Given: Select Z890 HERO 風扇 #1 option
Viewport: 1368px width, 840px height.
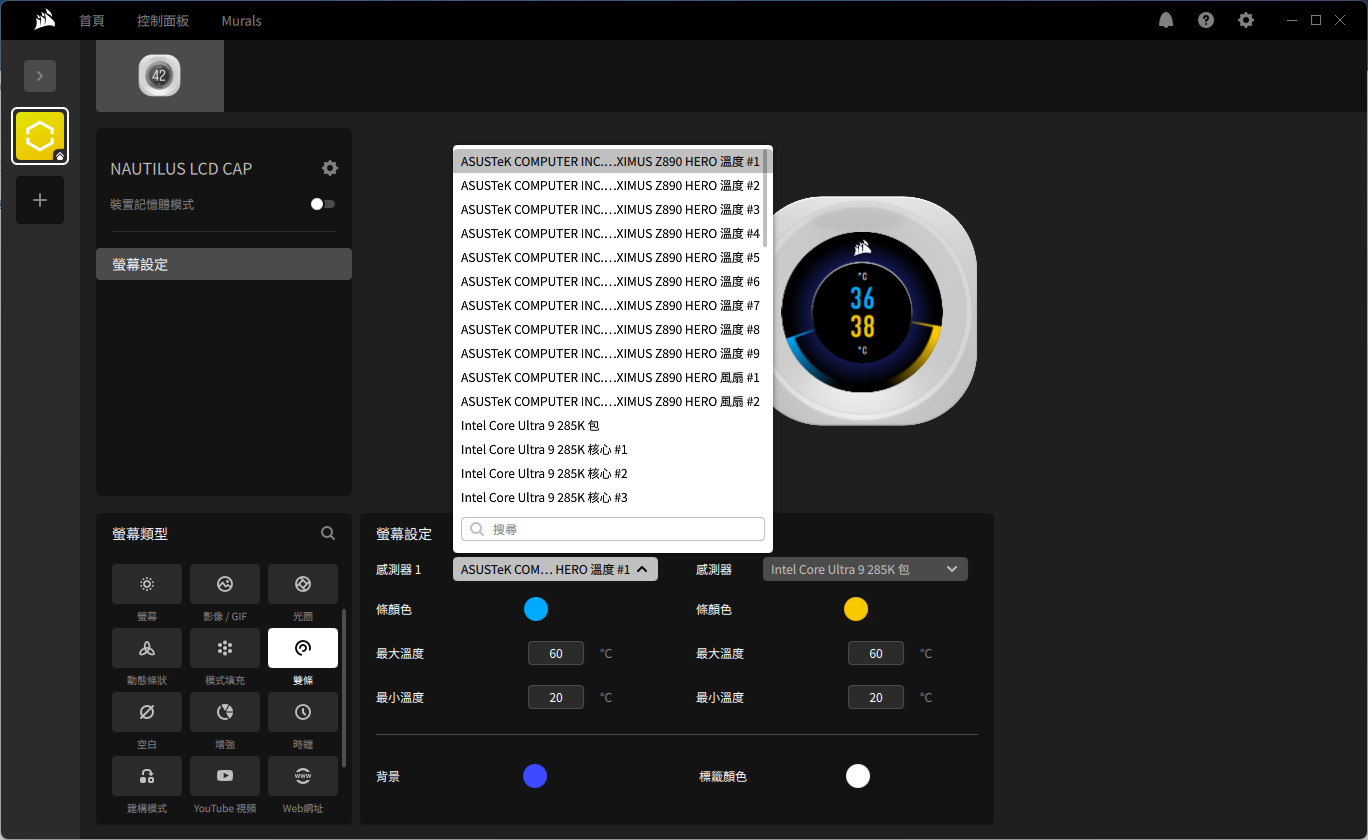Looking at the screenshot, I should pyautogui.click(x=609, y=377).
